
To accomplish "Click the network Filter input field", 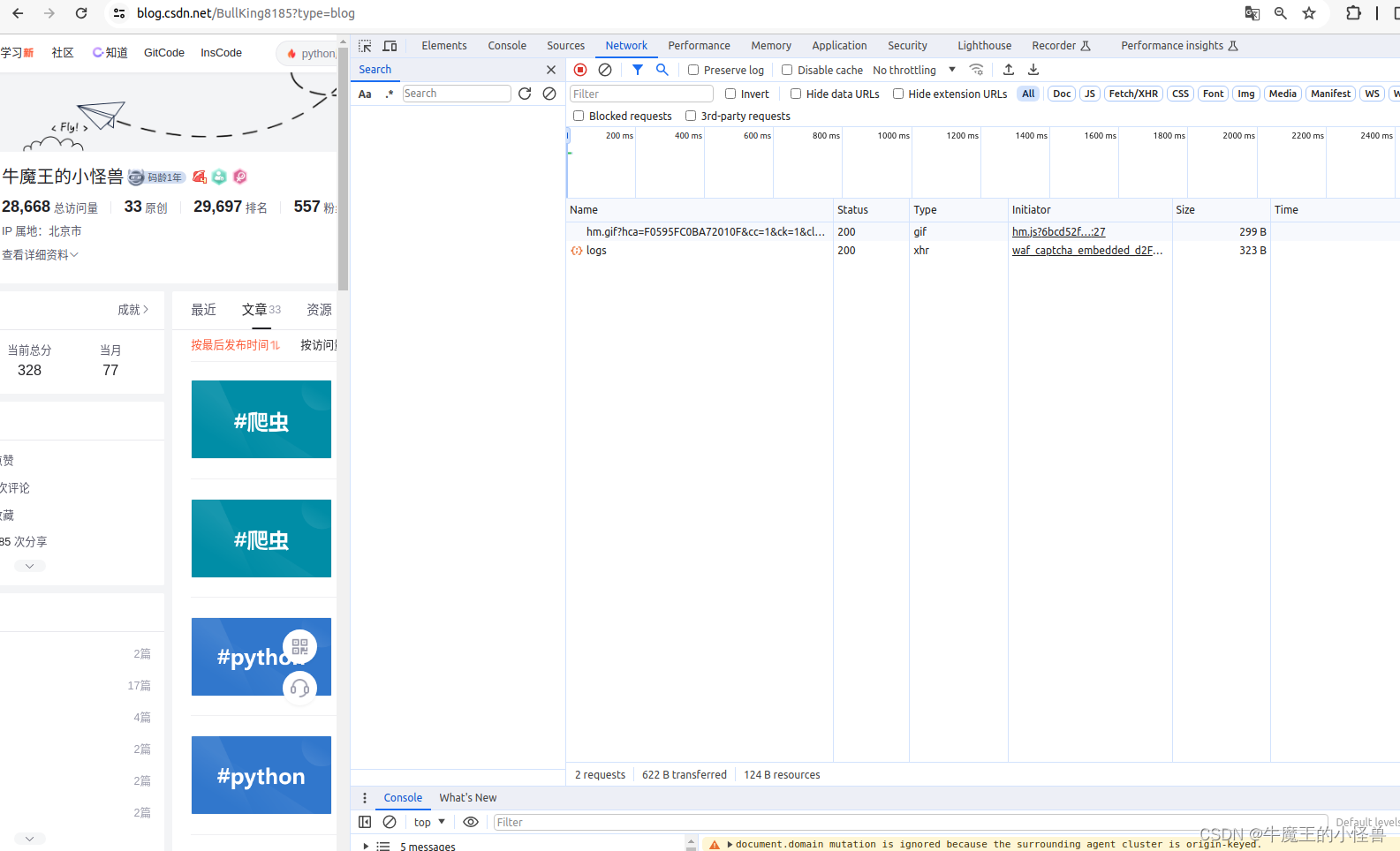I will [x=641, y=94].
